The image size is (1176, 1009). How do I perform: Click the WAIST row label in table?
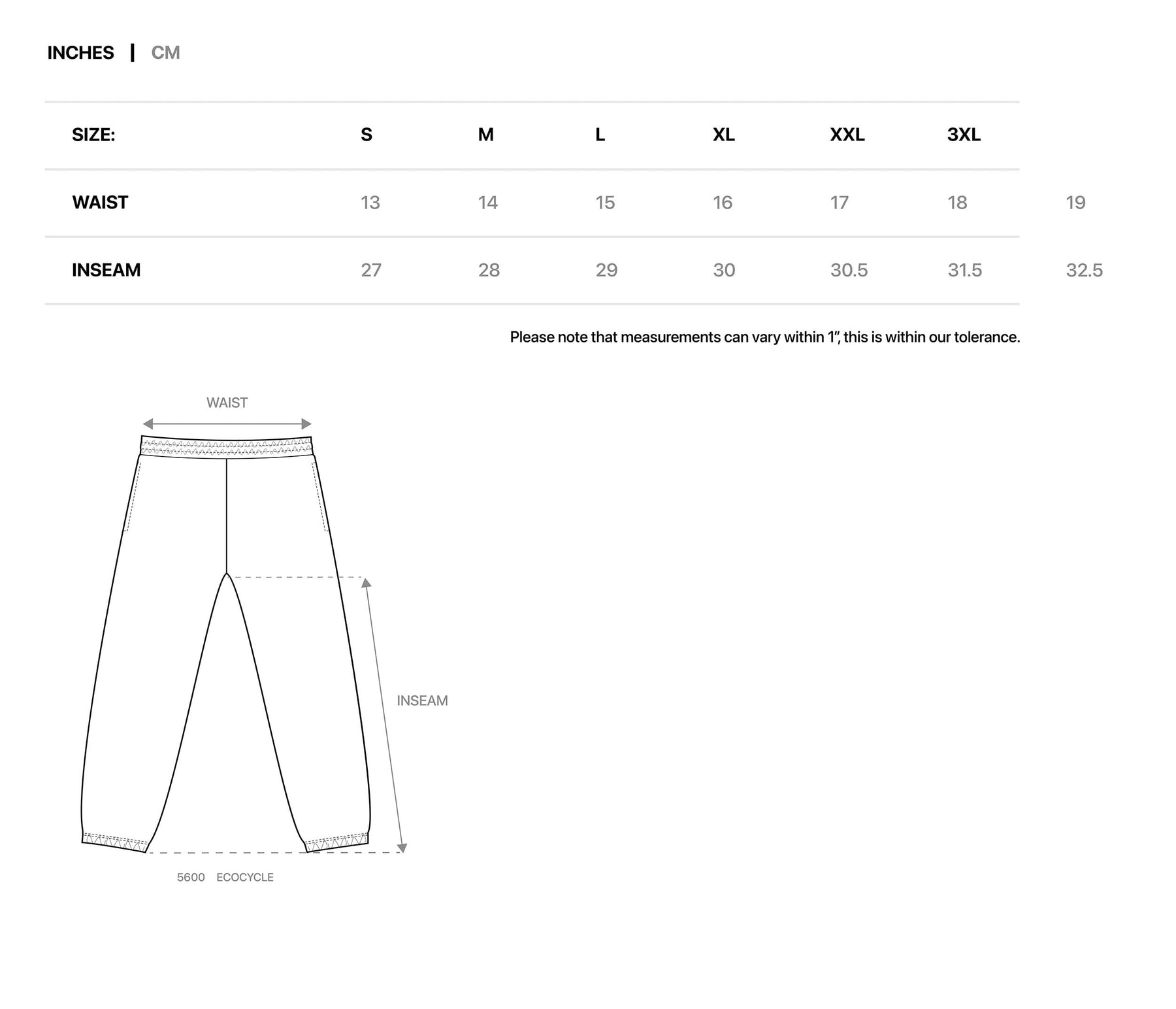point(100,203)
